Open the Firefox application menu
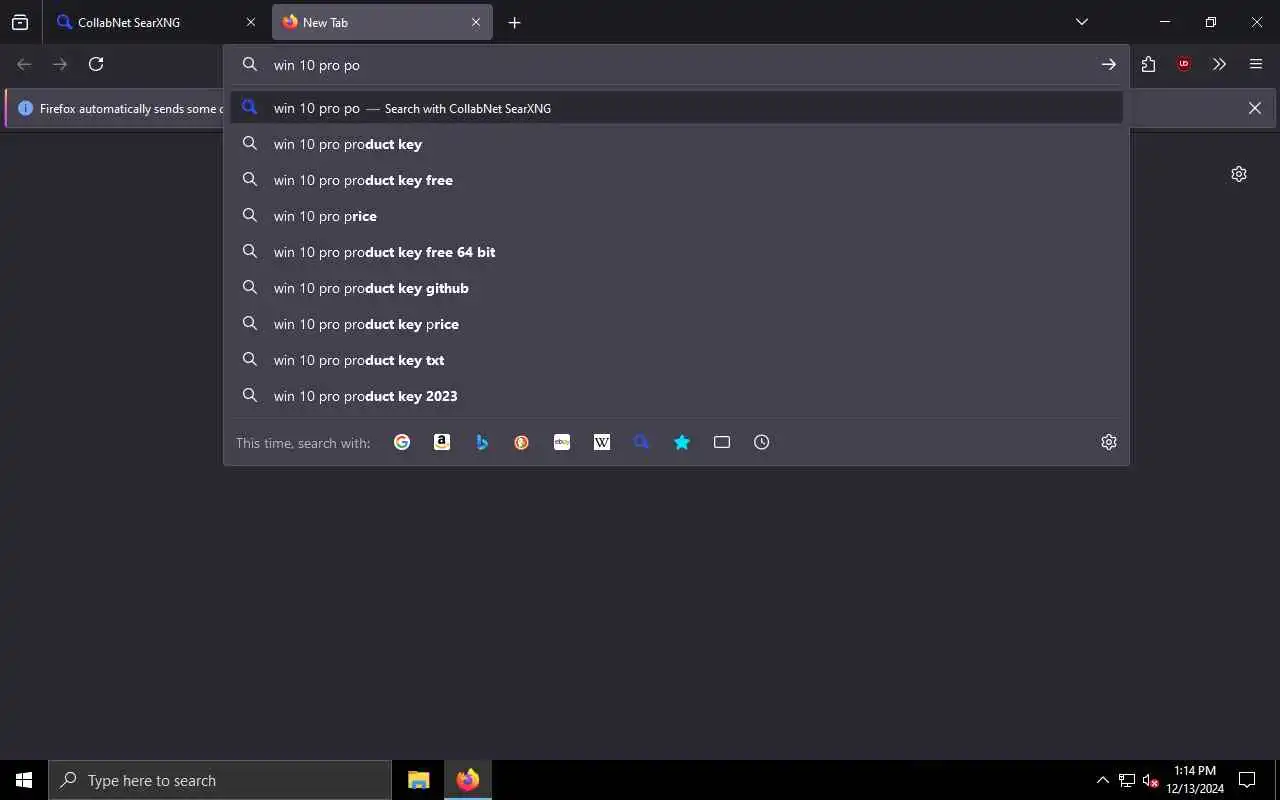Viewport: 1280px width, 800px height. (1256, 64)
